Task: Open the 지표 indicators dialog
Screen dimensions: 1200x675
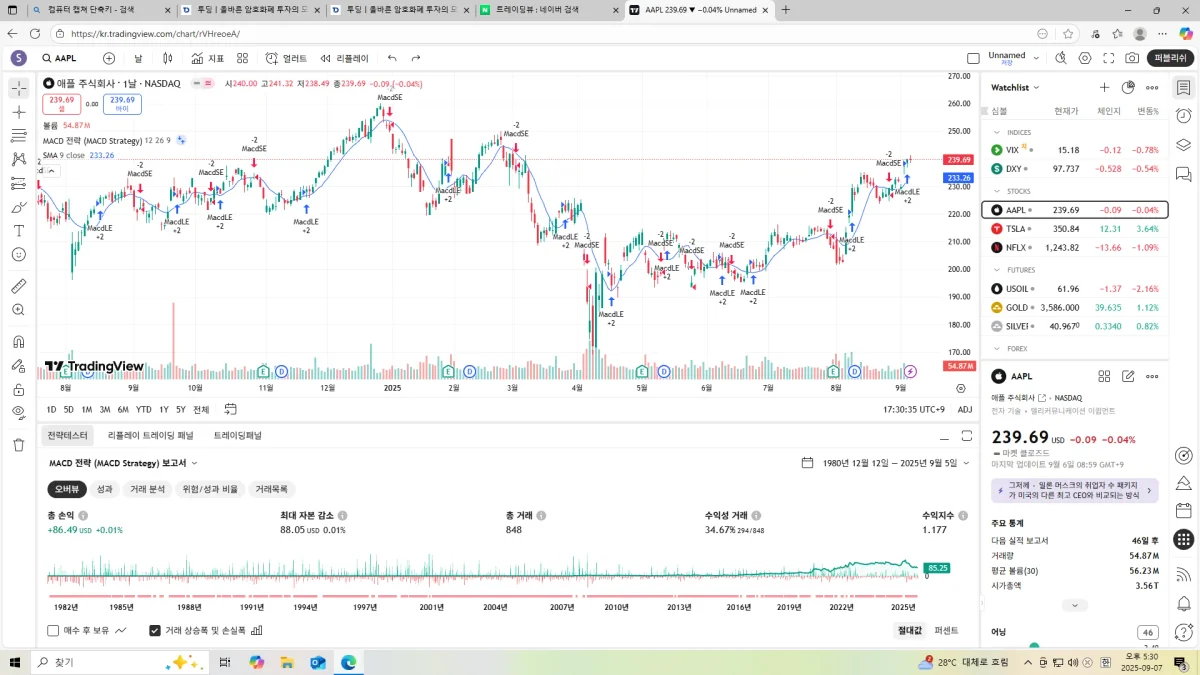Action: coord(208,59)
